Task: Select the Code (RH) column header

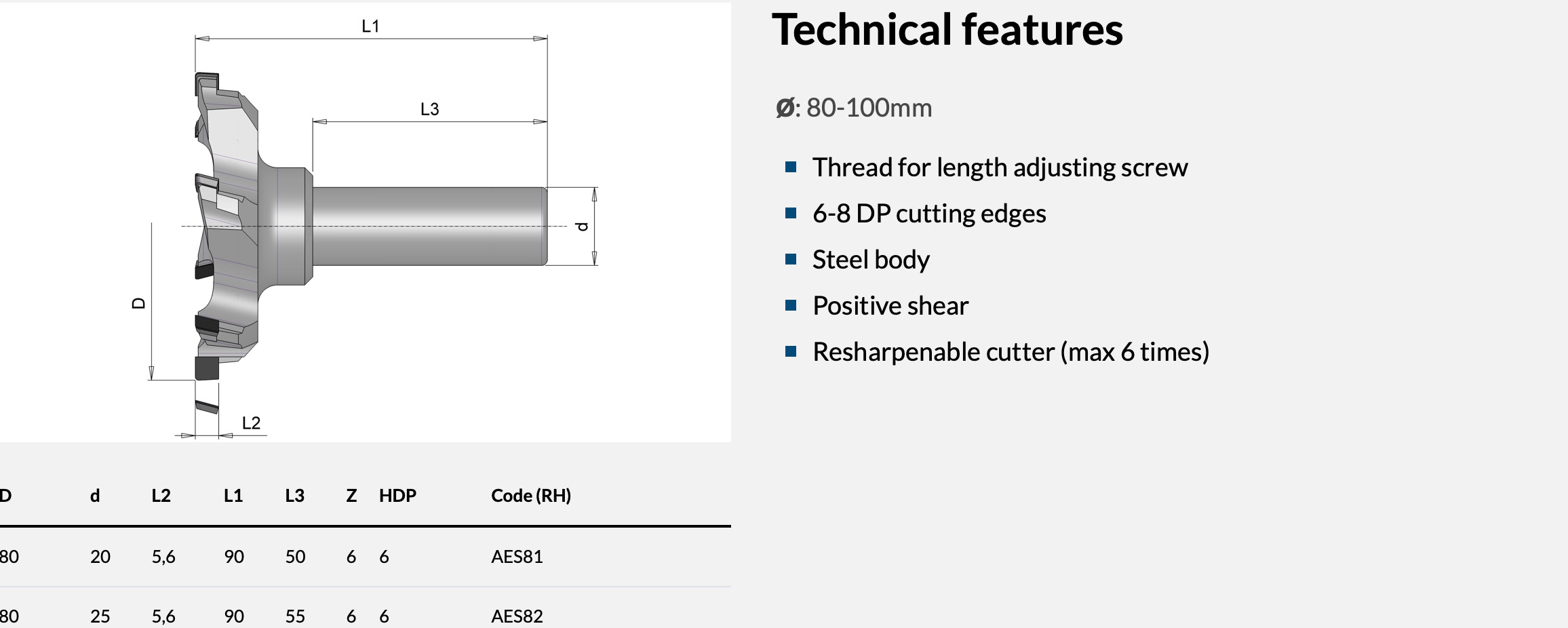Action: pos(530,496)
